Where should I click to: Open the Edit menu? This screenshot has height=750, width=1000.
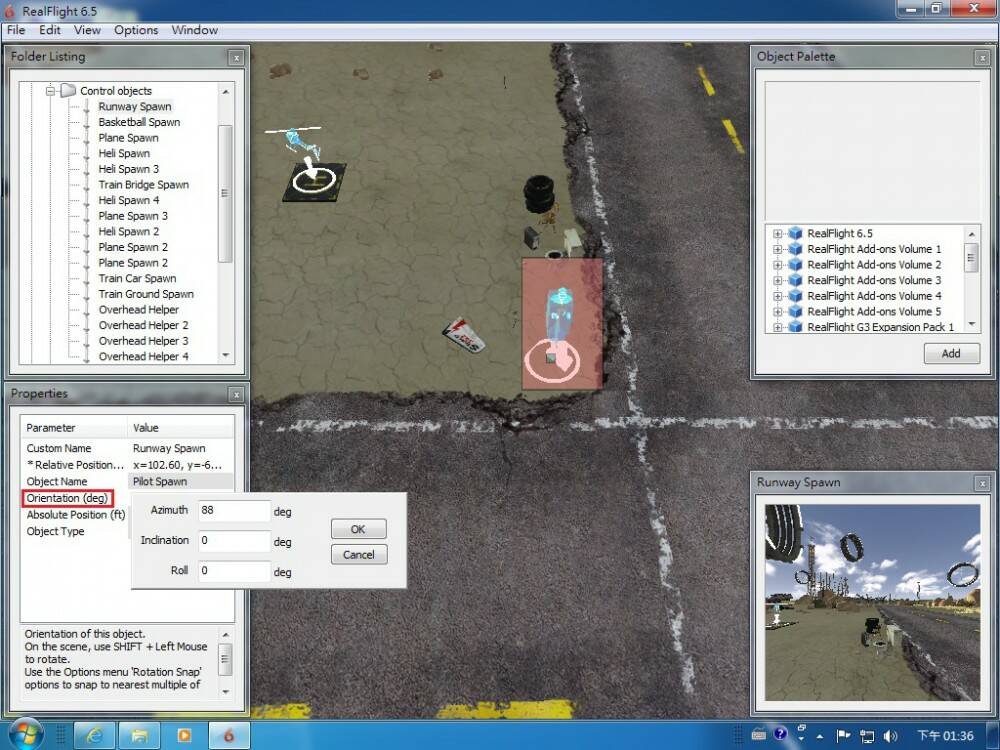(50, 30)
